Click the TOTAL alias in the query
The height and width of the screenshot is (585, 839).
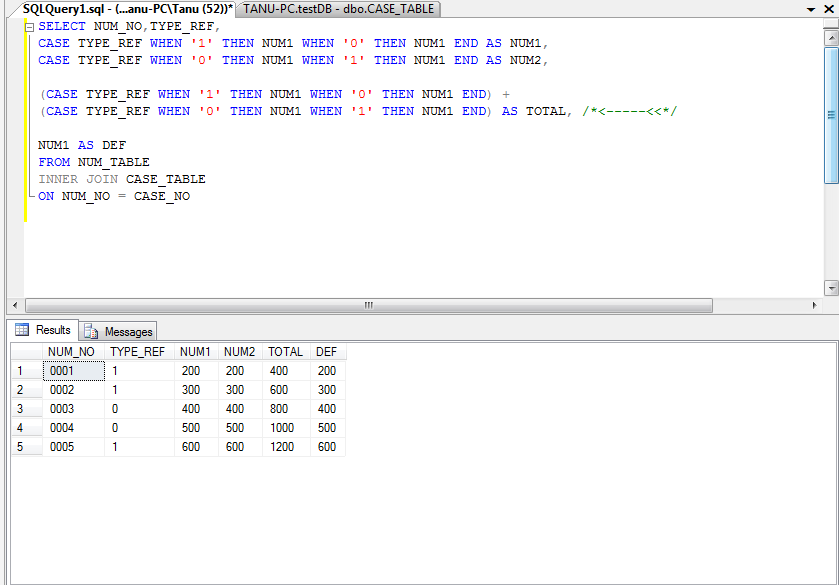(x=545, y=111)
